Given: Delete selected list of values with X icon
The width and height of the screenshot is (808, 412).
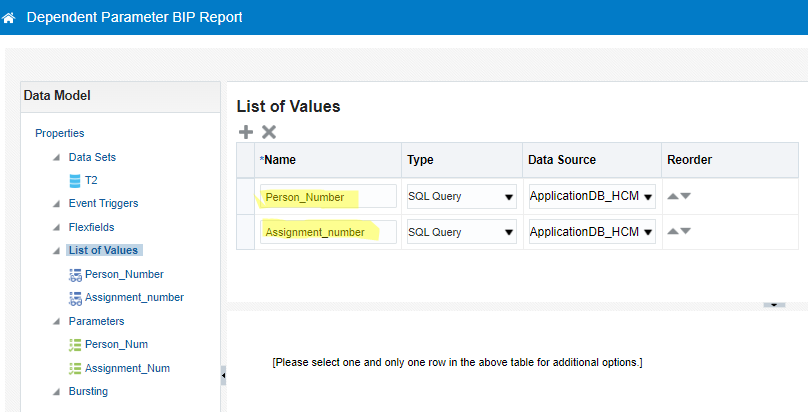Looking at the screenshot, I should [269, 132].
